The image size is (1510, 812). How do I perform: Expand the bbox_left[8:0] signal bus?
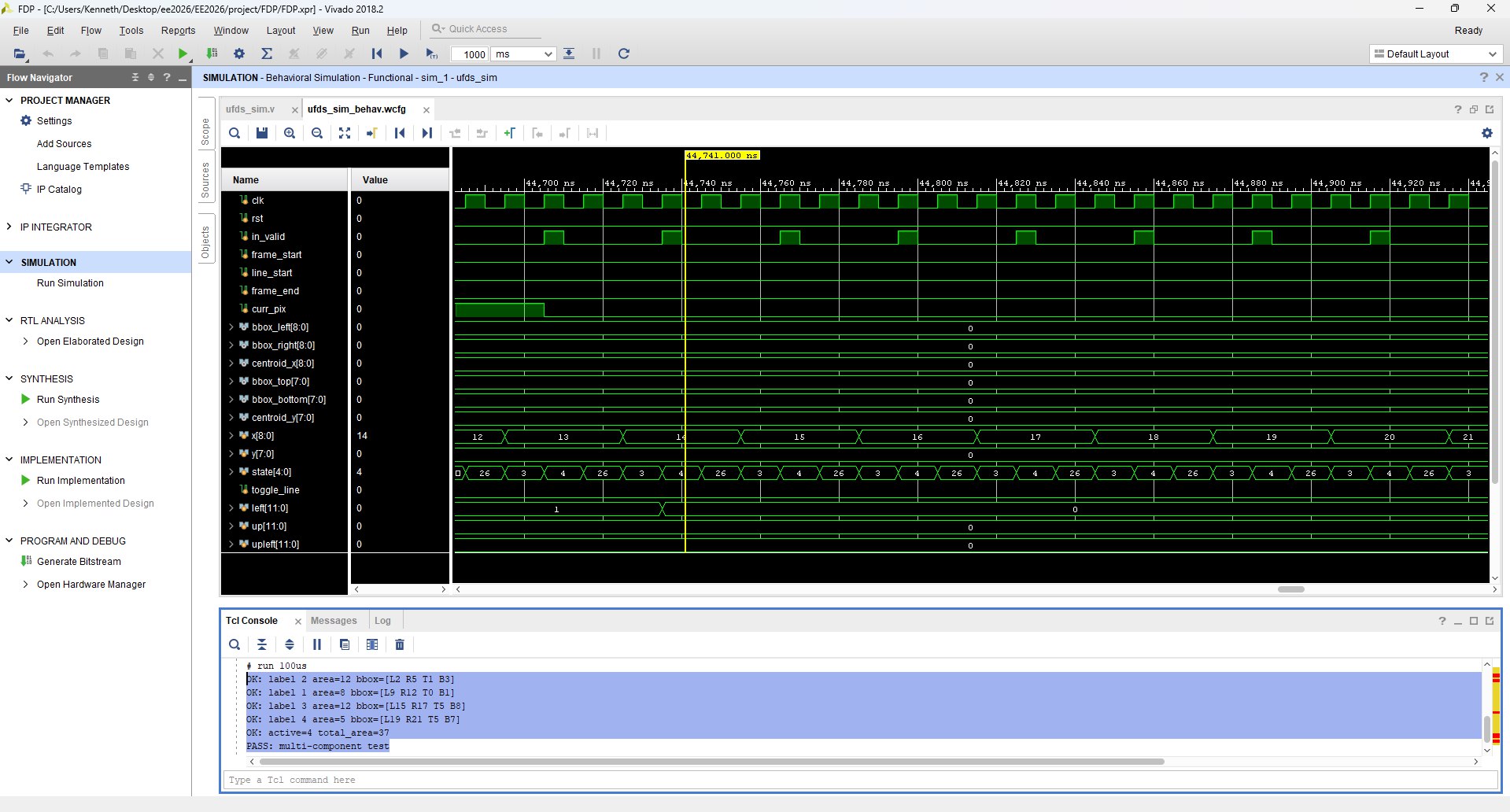coord(231,327)
